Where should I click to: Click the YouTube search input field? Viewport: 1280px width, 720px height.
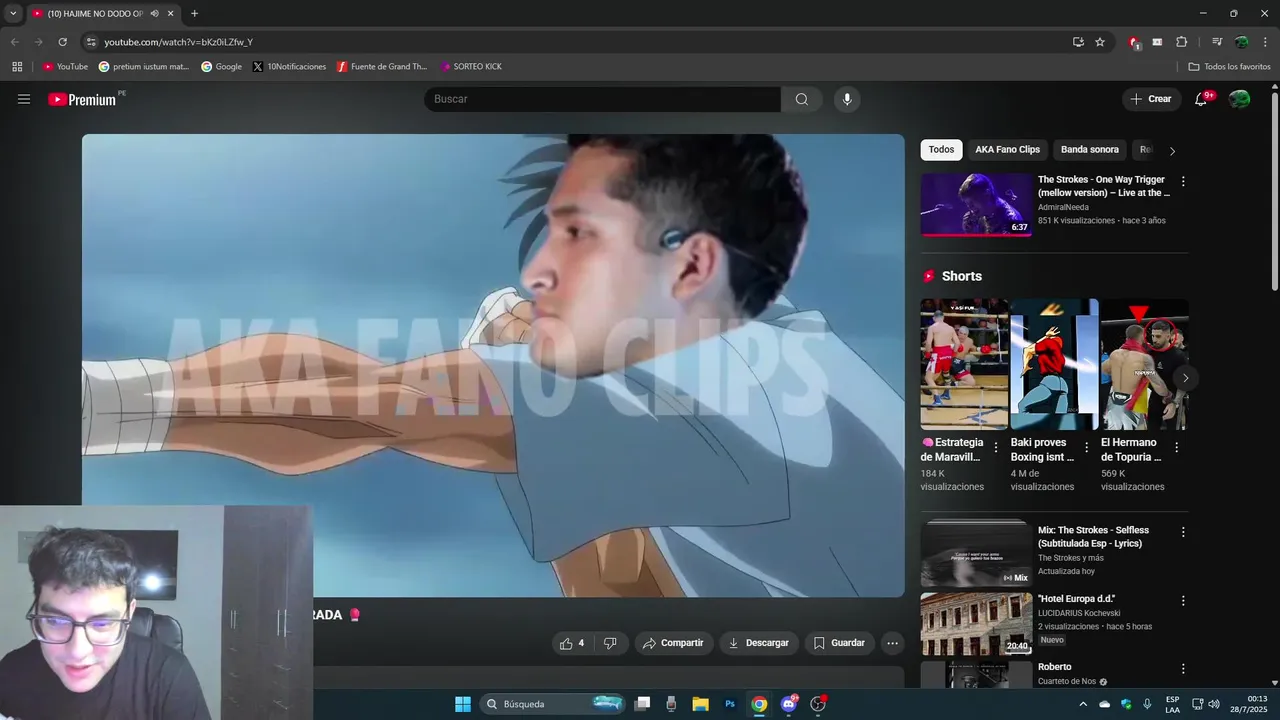[603, 99]
